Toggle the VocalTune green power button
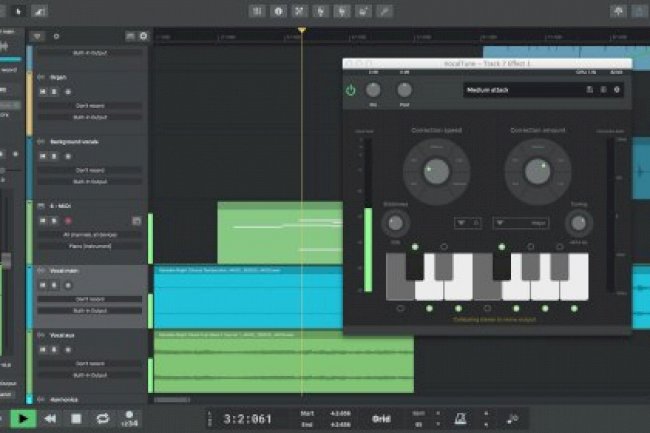The width and height of the screenshot is (650, 433). pos(351,90)
